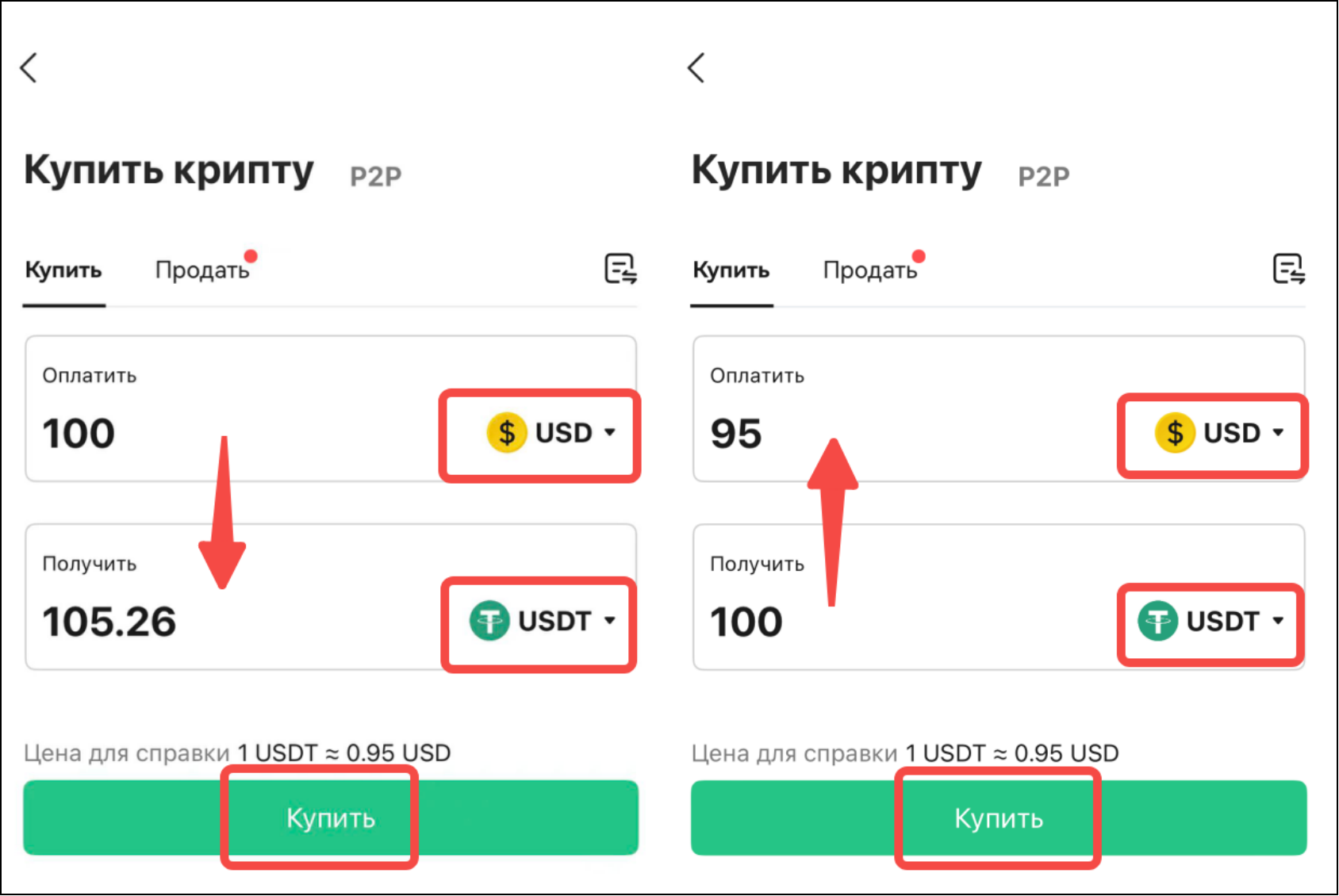Expand USDT dropdown arrow in left panel
1339x896 pixels.
609,620
